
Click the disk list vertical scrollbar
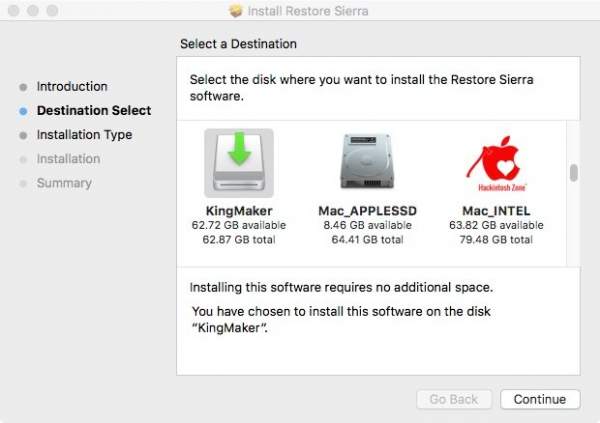pos(573,173)
